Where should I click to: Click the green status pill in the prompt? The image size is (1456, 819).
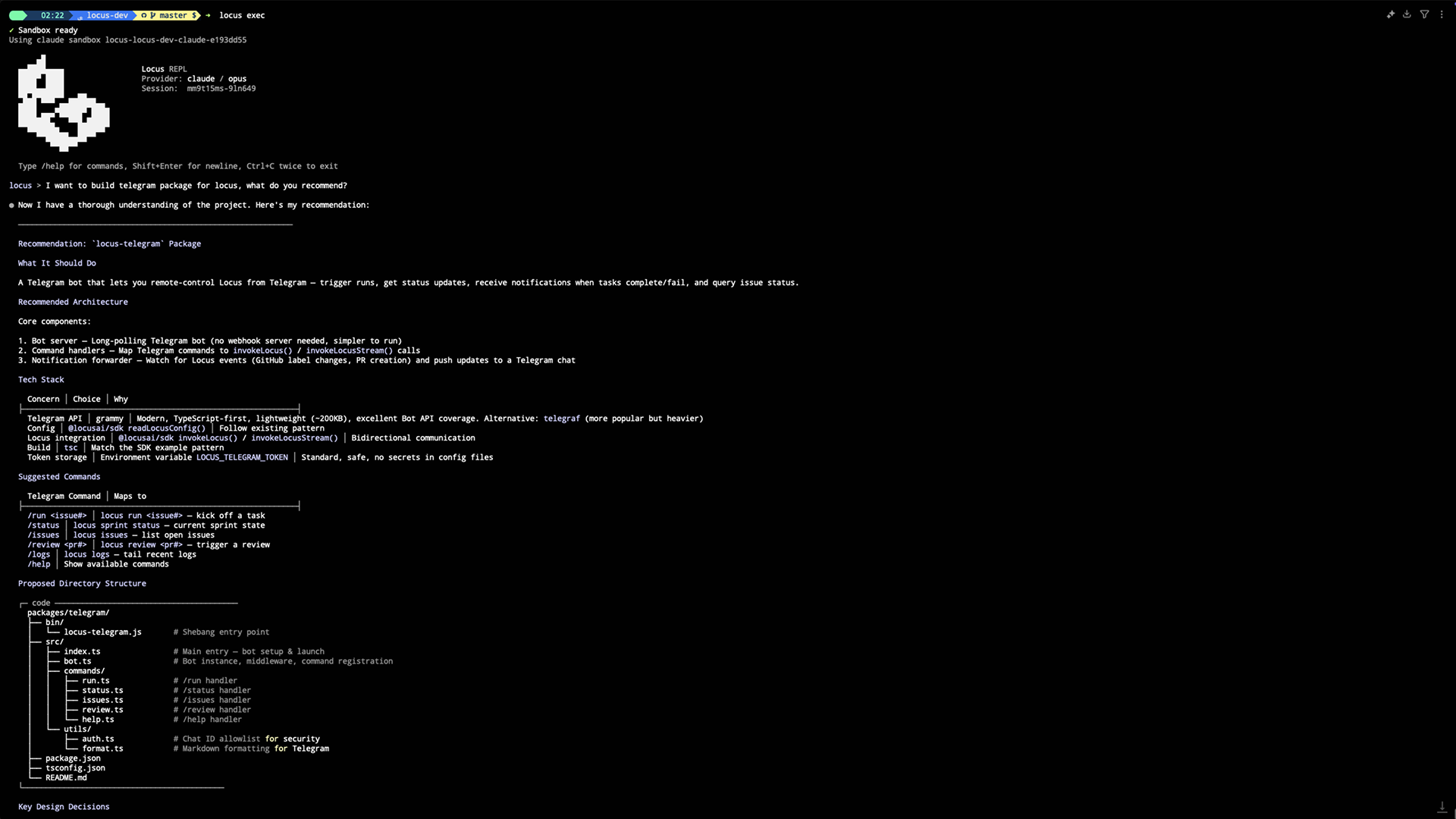(18, 15)
